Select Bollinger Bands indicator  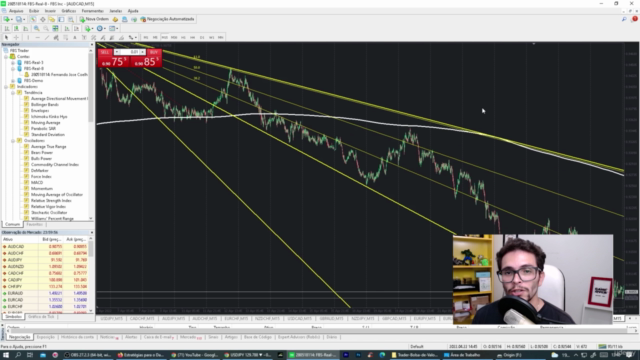[44, 105]
